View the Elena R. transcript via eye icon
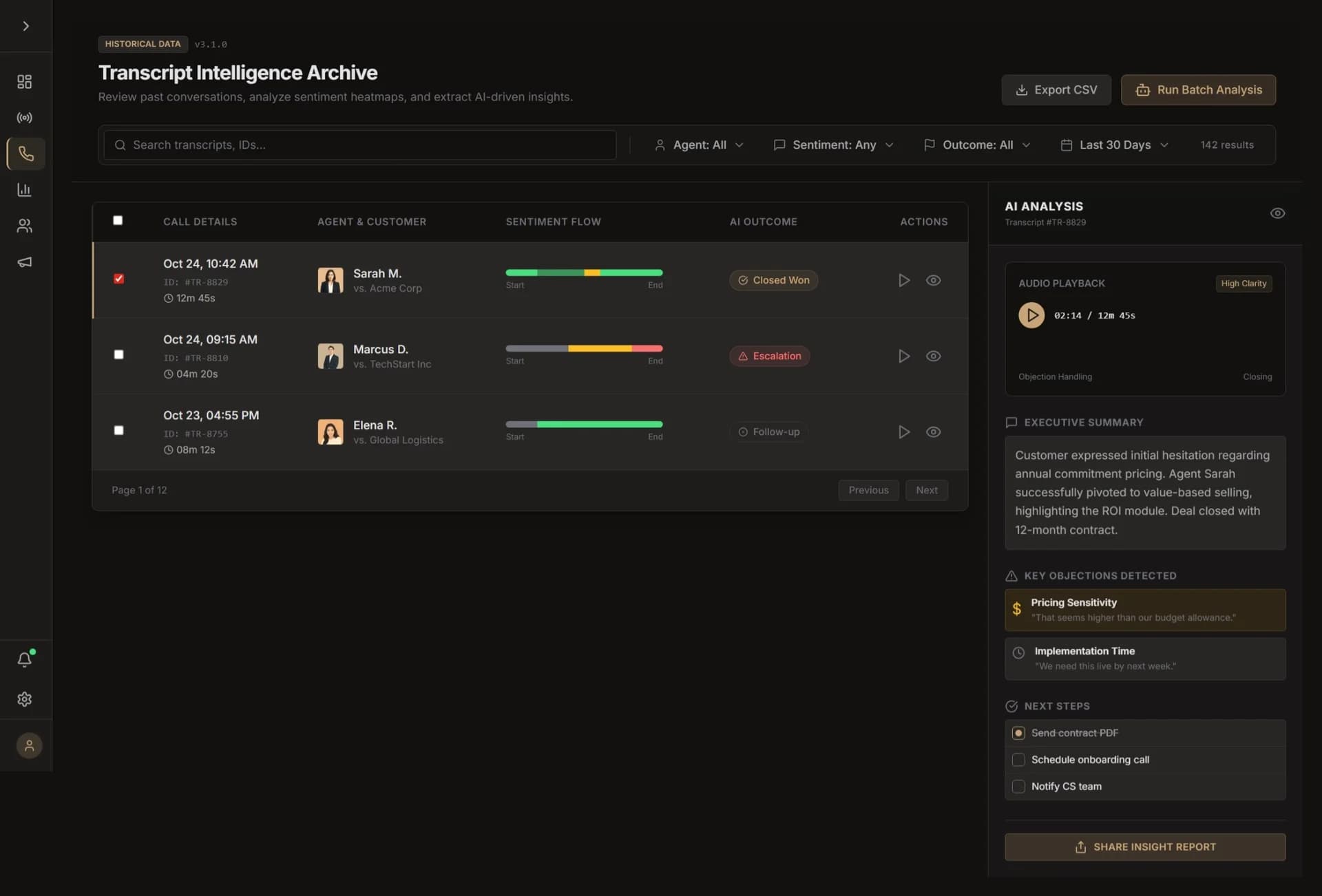This screenshot has height=896, width=1322. [934, 431]
